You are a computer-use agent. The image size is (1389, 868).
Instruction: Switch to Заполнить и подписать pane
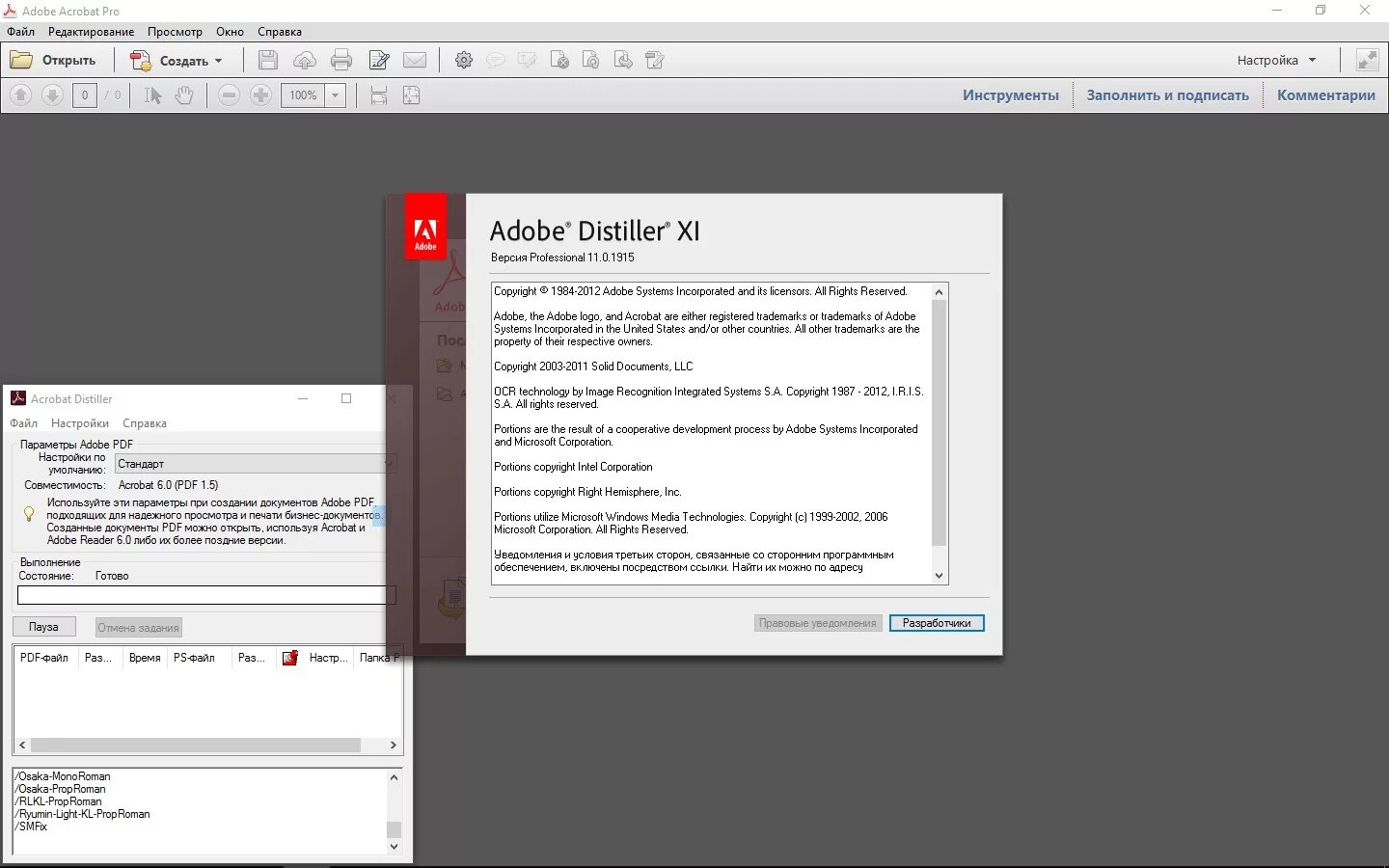pos(1167,95)
